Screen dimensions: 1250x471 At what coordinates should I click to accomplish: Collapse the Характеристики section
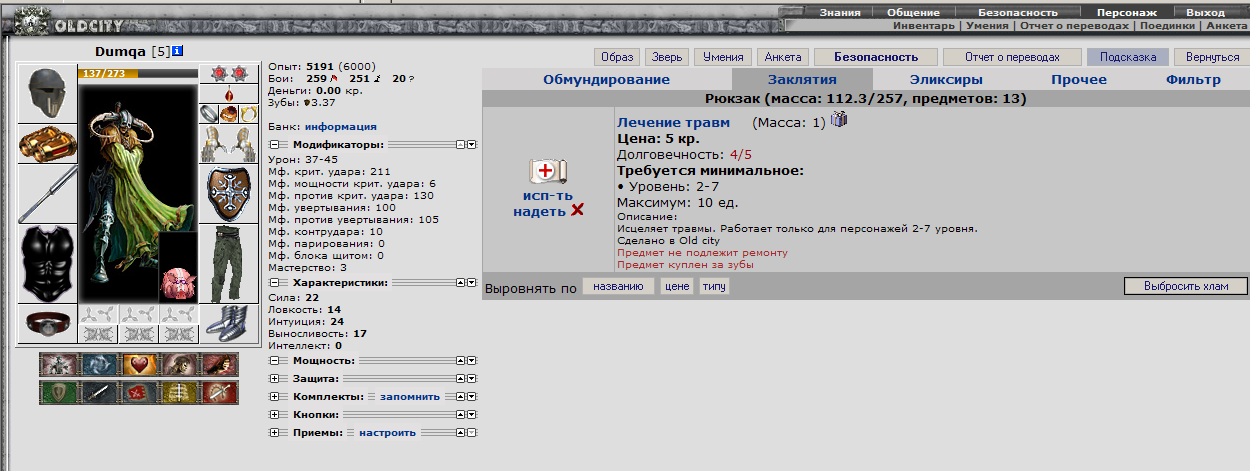pyautogui.click(x=274, y=283)
